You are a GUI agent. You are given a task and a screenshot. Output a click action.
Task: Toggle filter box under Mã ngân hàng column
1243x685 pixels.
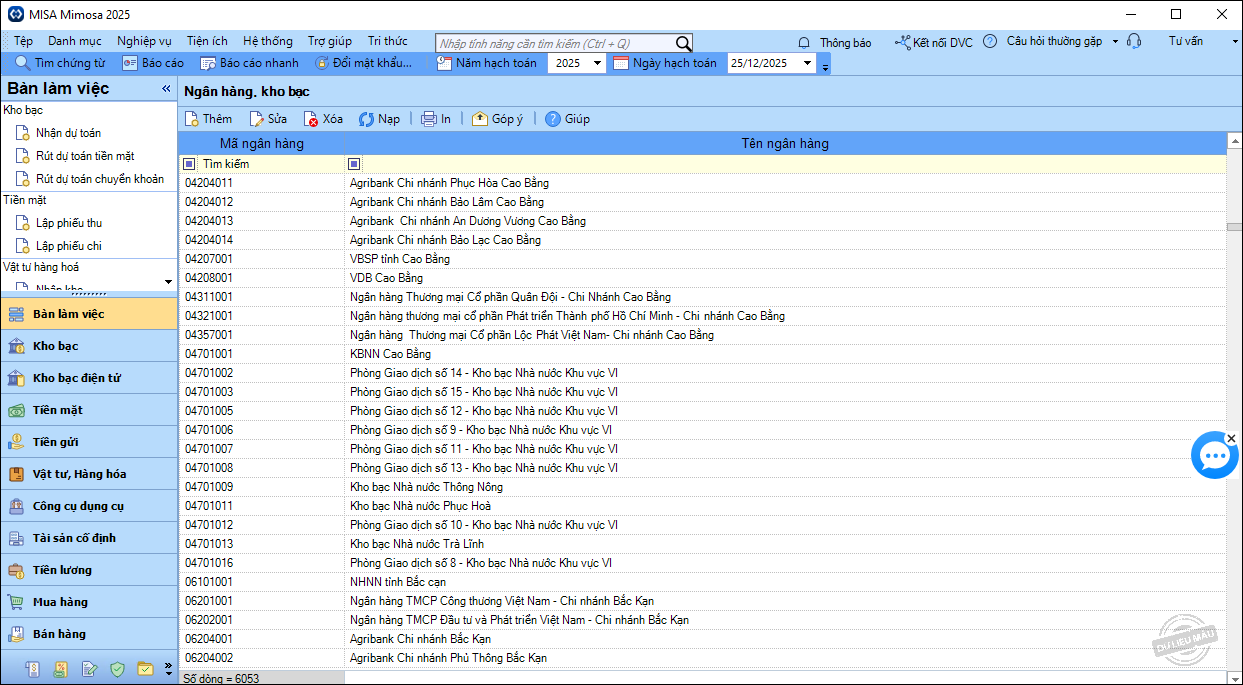tap(189, 164)
